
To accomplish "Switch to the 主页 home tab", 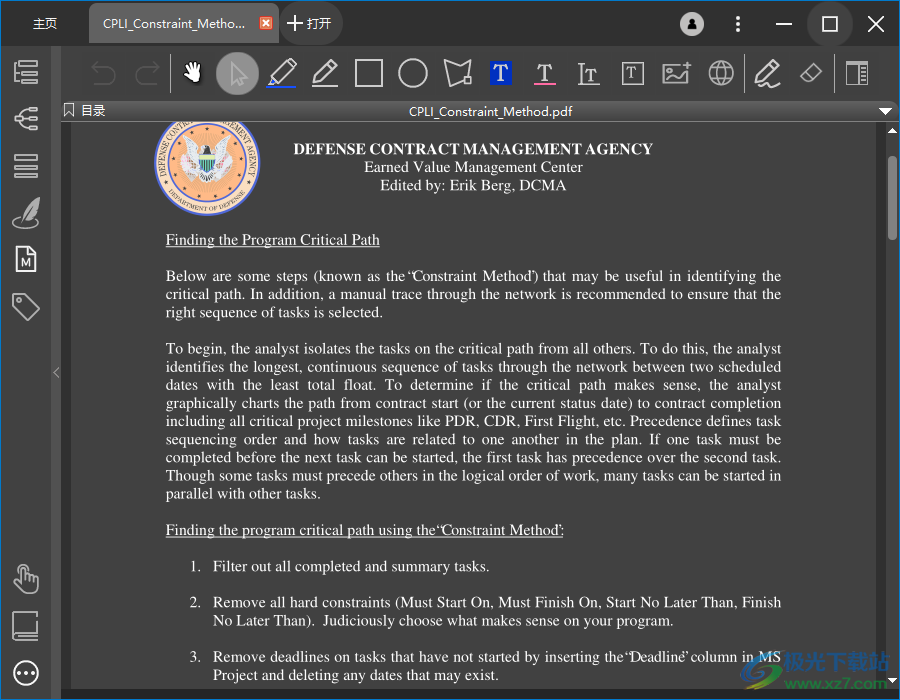I will (x=45, y=24).
